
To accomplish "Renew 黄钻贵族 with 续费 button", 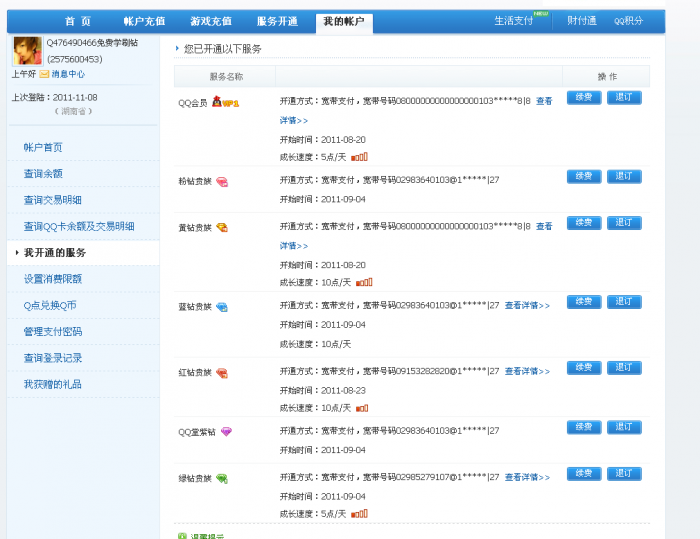I will pos(584,223).
